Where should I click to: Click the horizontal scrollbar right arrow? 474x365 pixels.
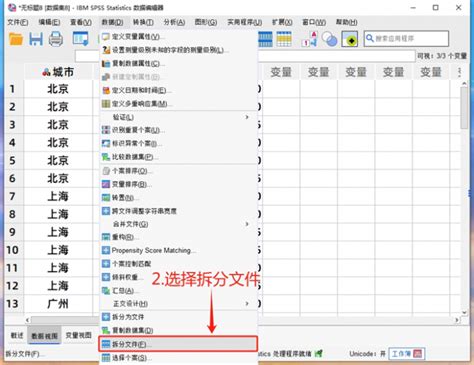(x=457, y=320)
